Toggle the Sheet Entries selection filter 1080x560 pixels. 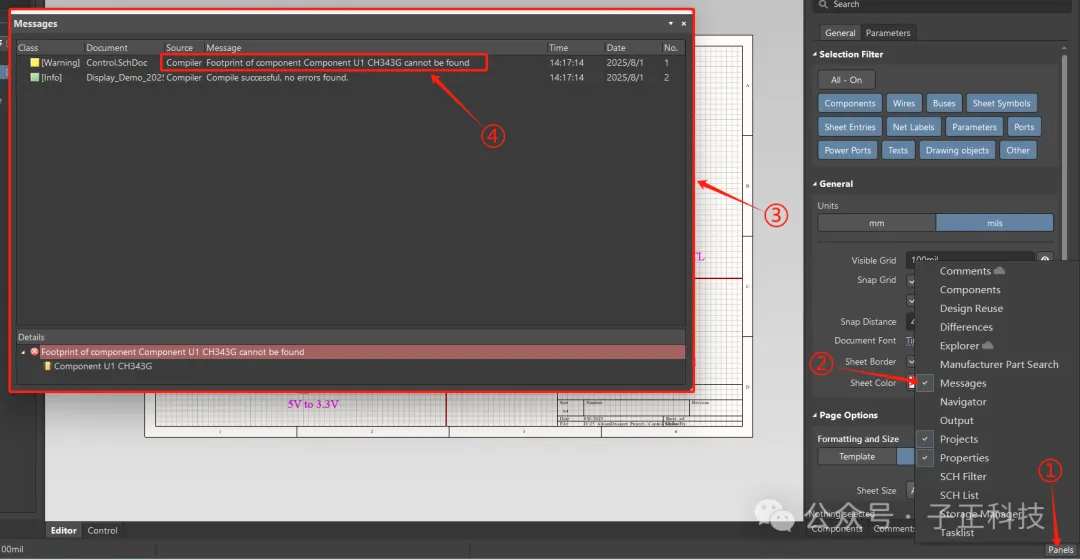(849, 127)
